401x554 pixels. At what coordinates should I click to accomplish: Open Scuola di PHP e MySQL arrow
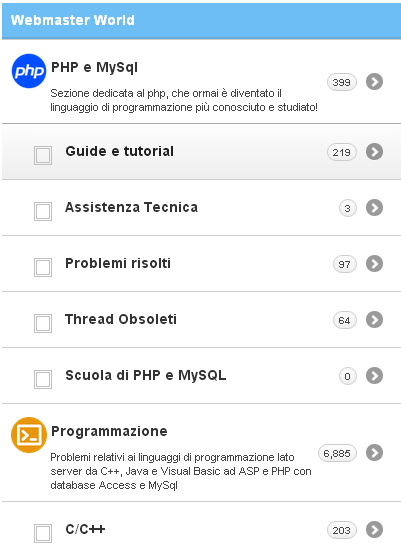click(x=375, y=376)
